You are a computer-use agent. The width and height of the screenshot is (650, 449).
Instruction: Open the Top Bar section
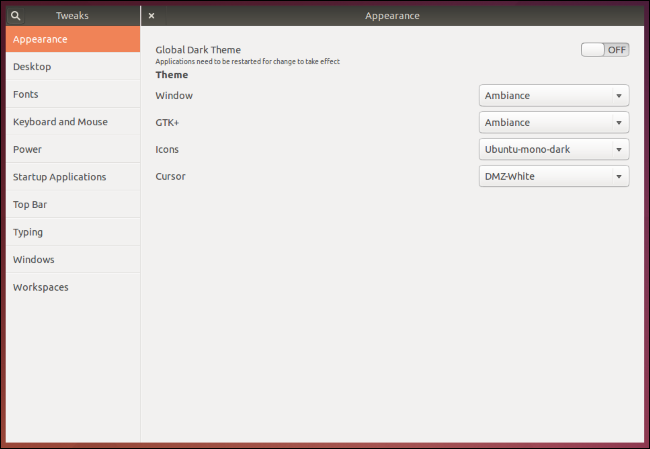pyautogui.click(x=73, y=204)
